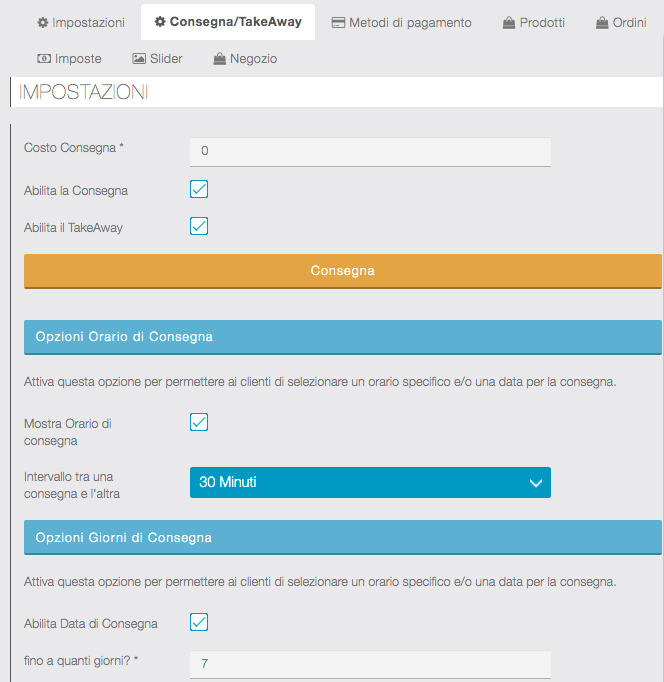Screen dimensions: 664x682
Task: Toggle the Abilita Data di Consegna checkbox
Action: (x=199, y=622)
